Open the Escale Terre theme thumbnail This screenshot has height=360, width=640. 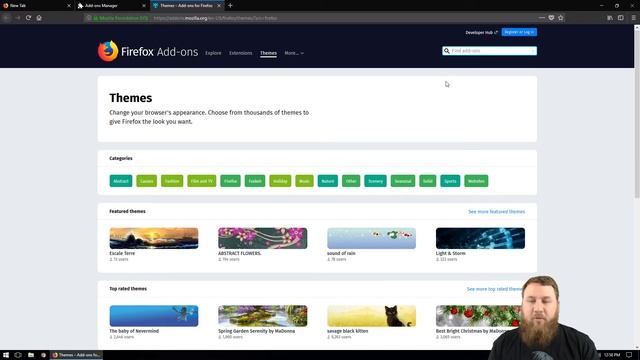(154, 238)
